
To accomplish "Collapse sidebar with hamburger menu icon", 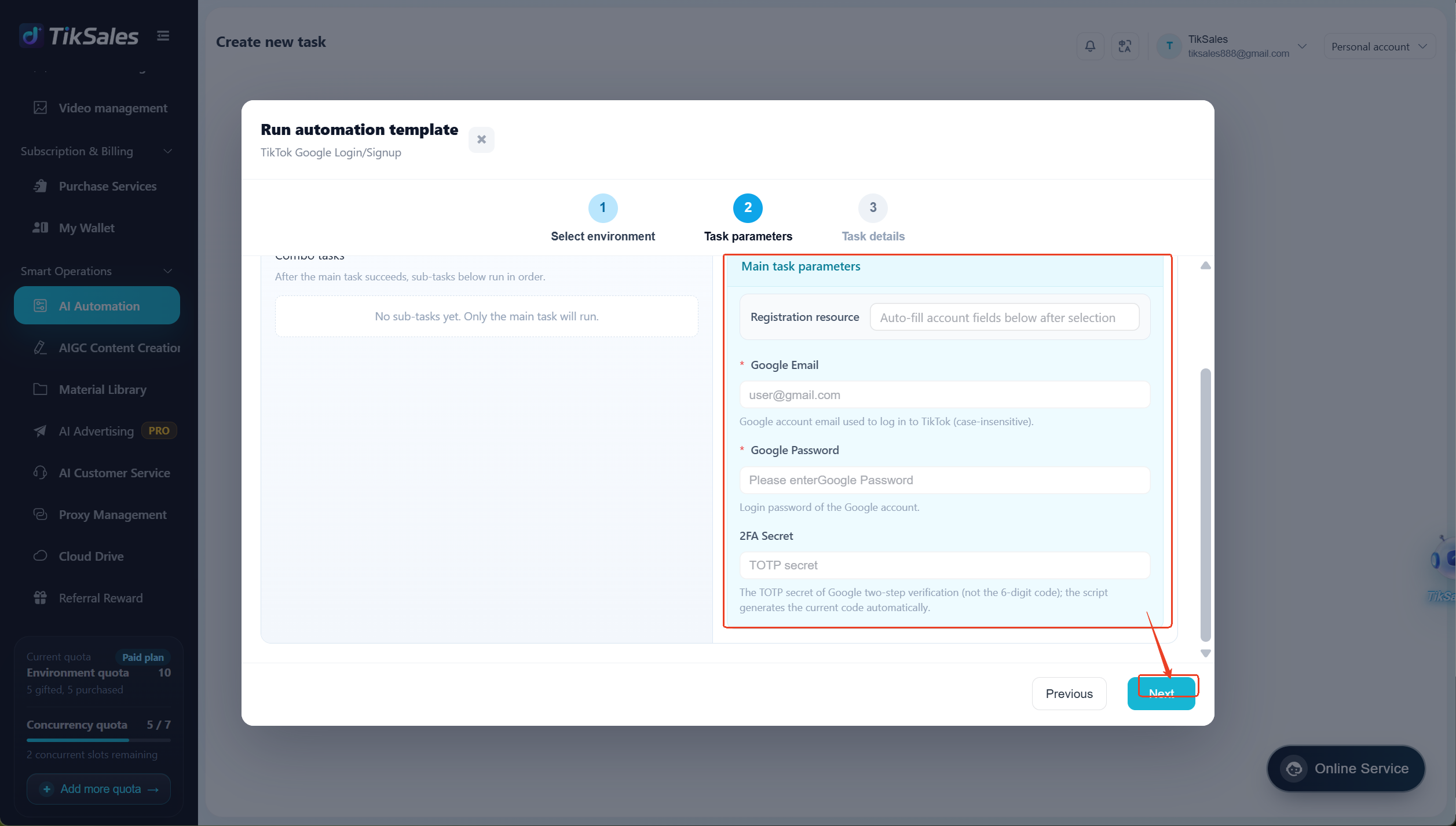I will tap(163, 36).
